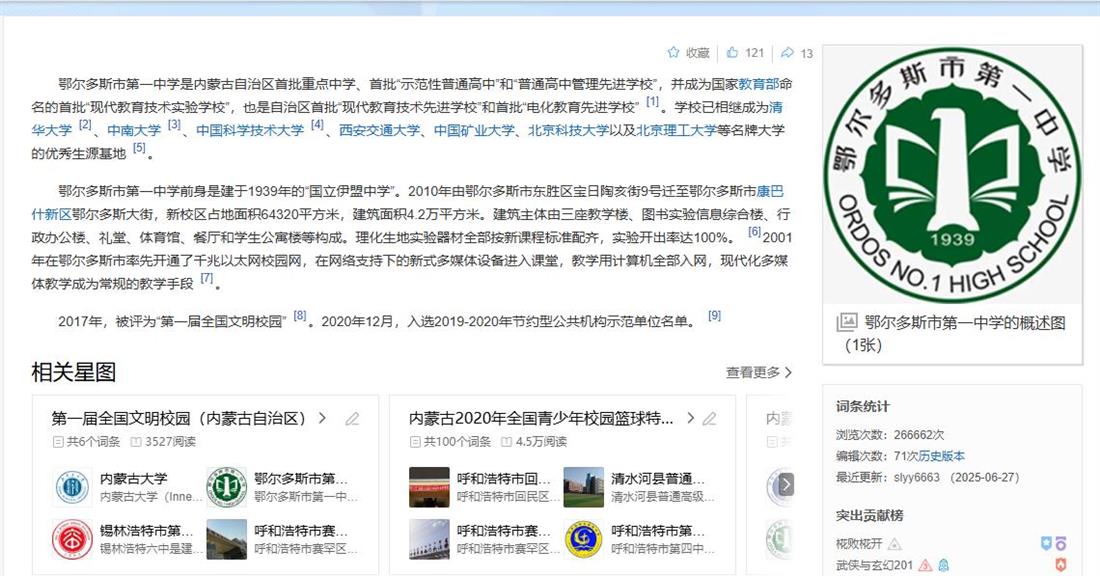Open the 中国科学技术大学 link
Screen dimensions: 1100x576
(x=250, y=130)
